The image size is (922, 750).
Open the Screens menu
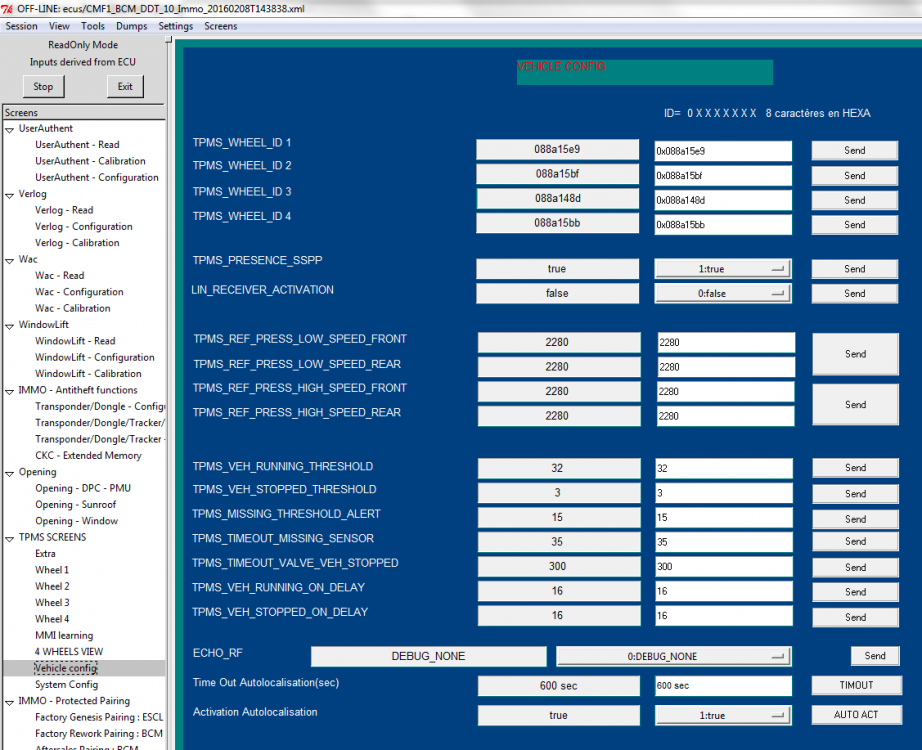click(x=221, y=26)
